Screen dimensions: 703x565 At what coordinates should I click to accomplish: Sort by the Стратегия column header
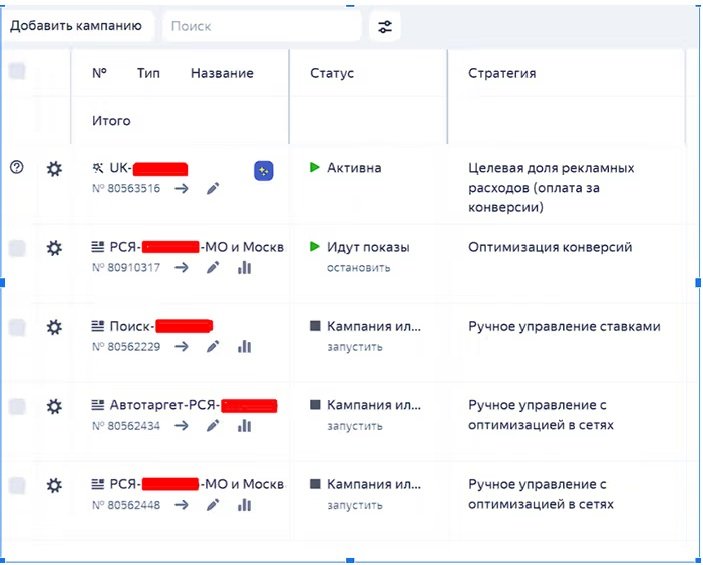(502, 73)
